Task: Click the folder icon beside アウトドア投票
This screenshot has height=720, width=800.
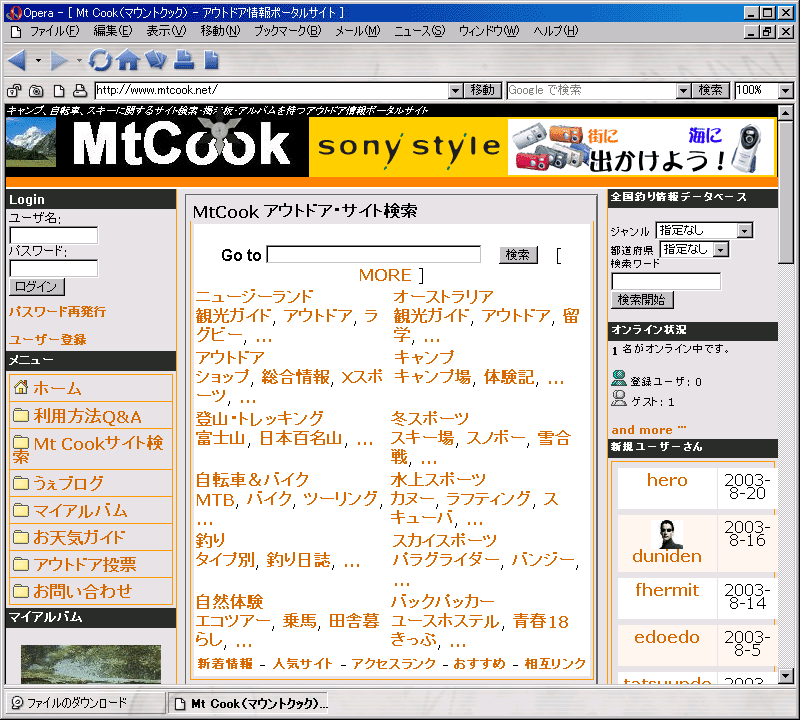Action: point(21,564)
